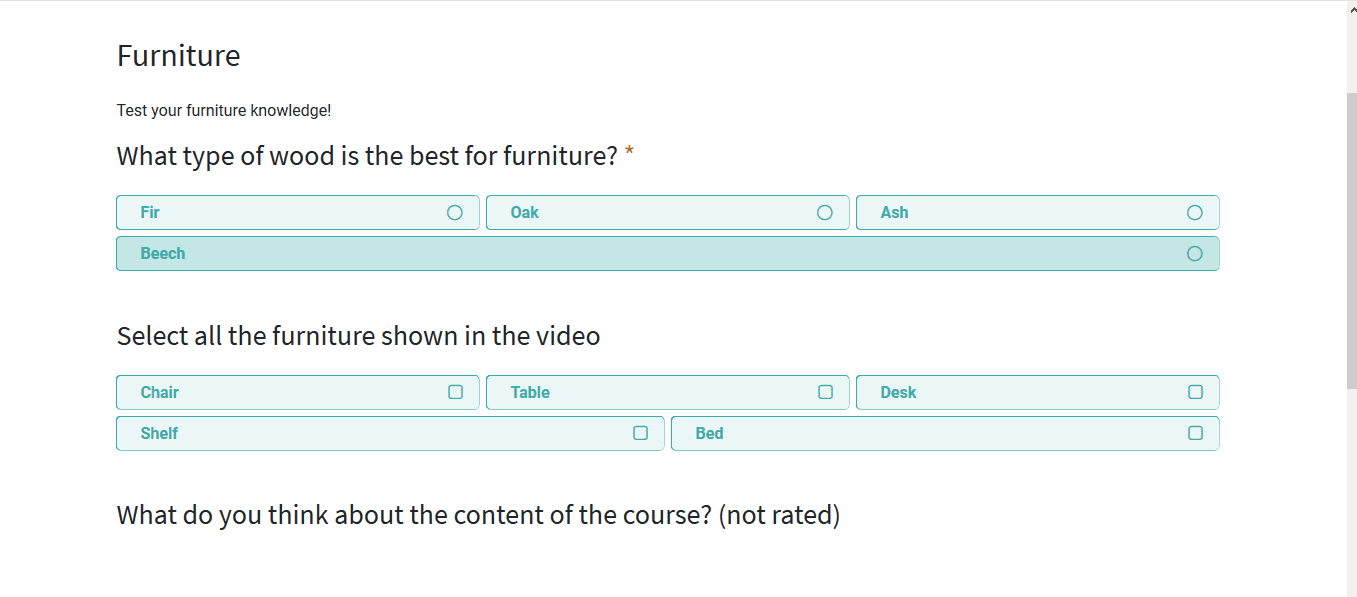Click the course content question heading
The height and width of the screenshot is (597, 1357).
(x=478, y=515)
